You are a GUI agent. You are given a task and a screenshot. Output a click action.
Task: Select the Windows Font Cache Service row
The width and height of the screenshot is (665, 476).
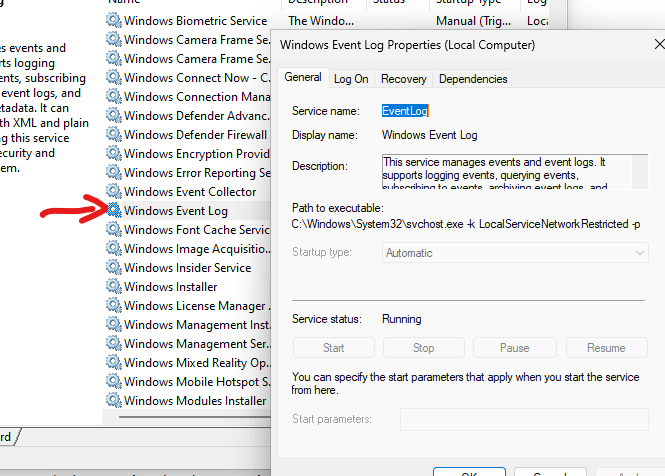coord(187,230)
